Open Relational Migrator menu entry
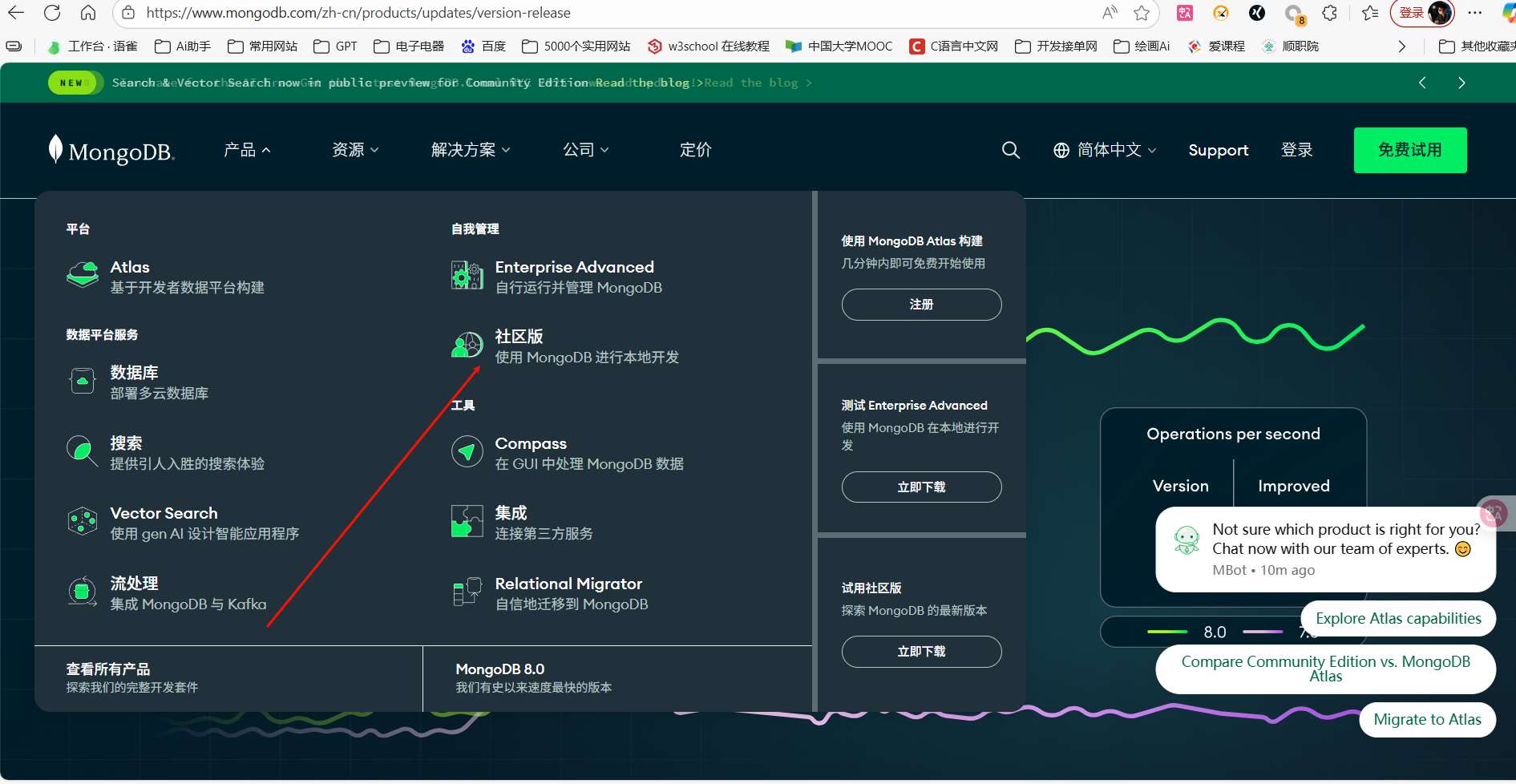1516x784 pixels. click(x=551, y=593)
